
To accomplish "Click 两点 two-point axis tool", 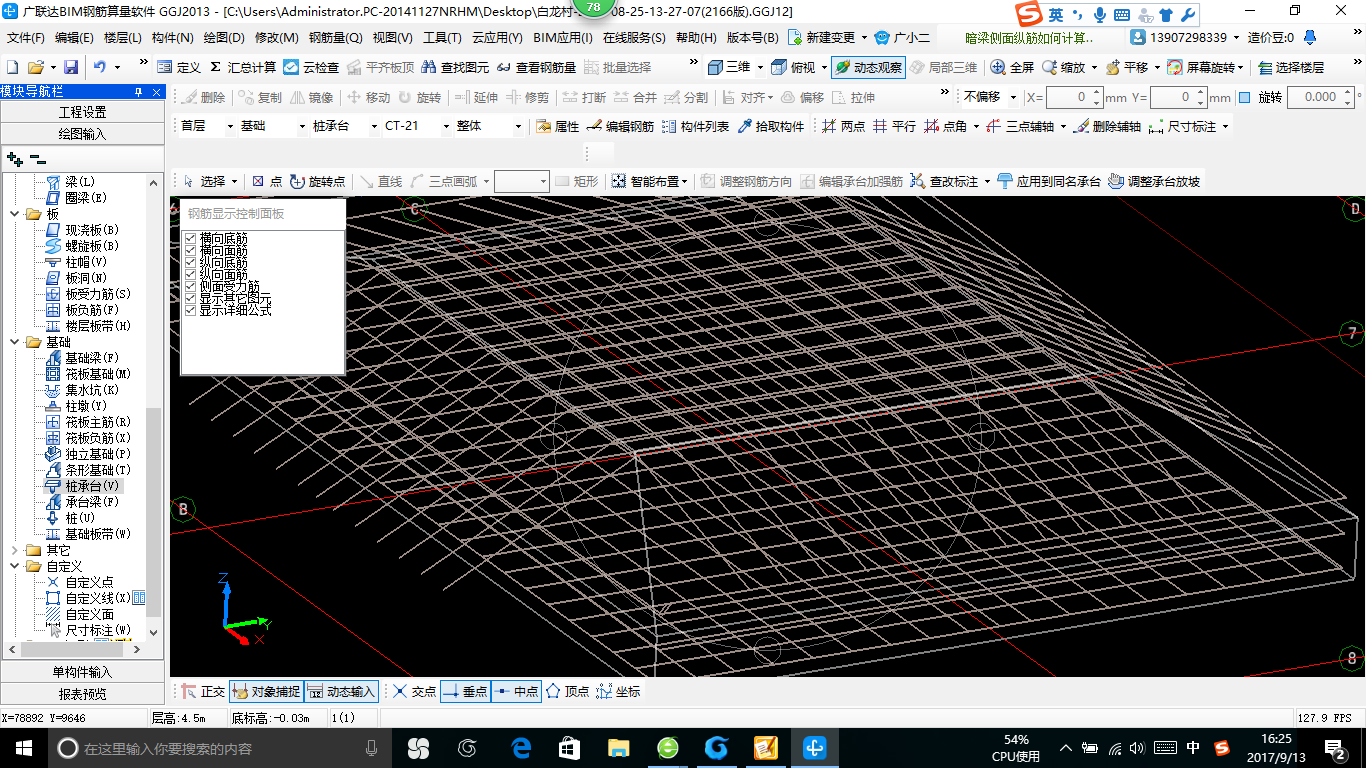I will [843, 127].
